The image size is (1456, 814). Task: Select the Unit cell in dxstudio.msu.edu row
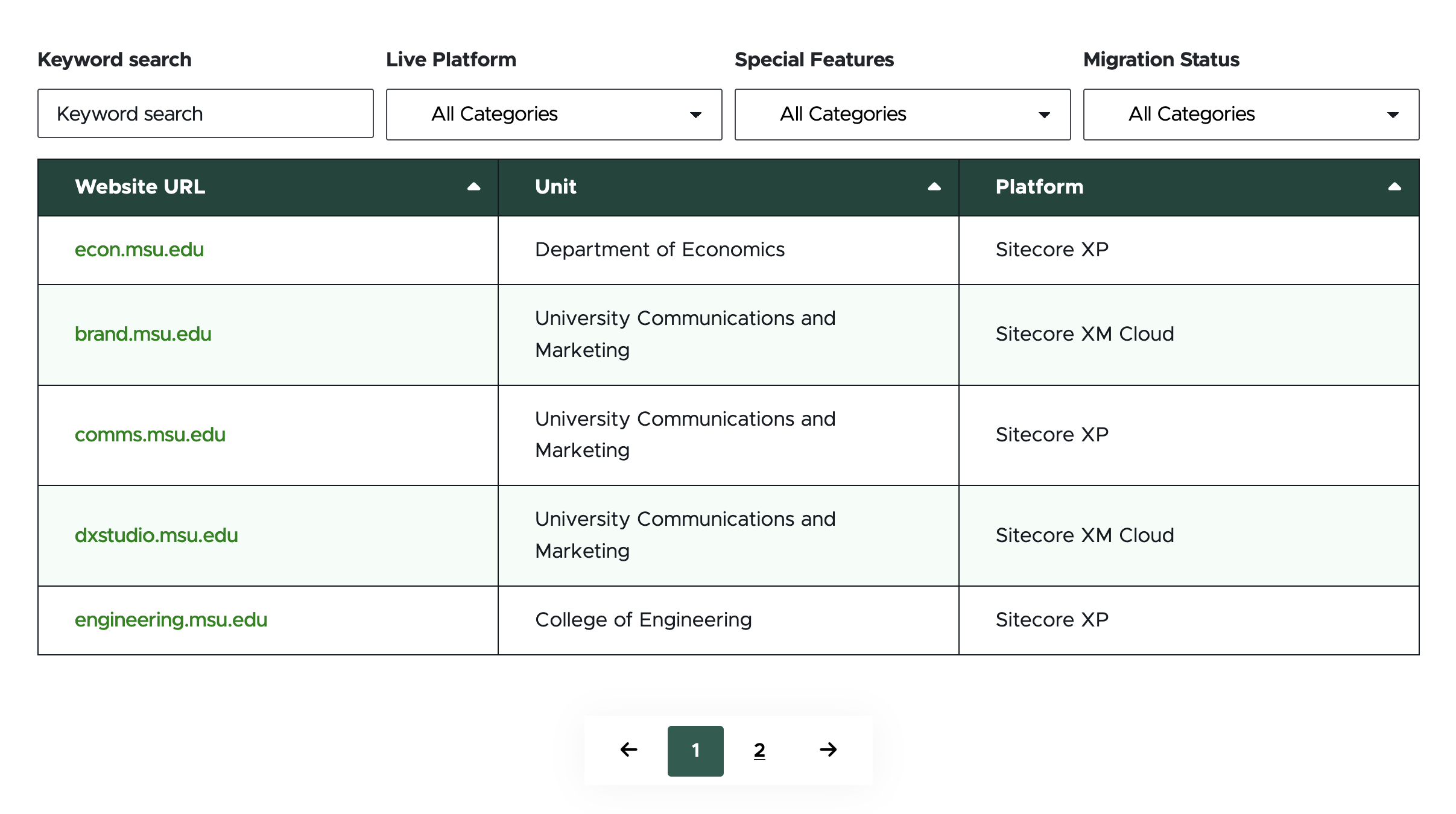point(729,536)
